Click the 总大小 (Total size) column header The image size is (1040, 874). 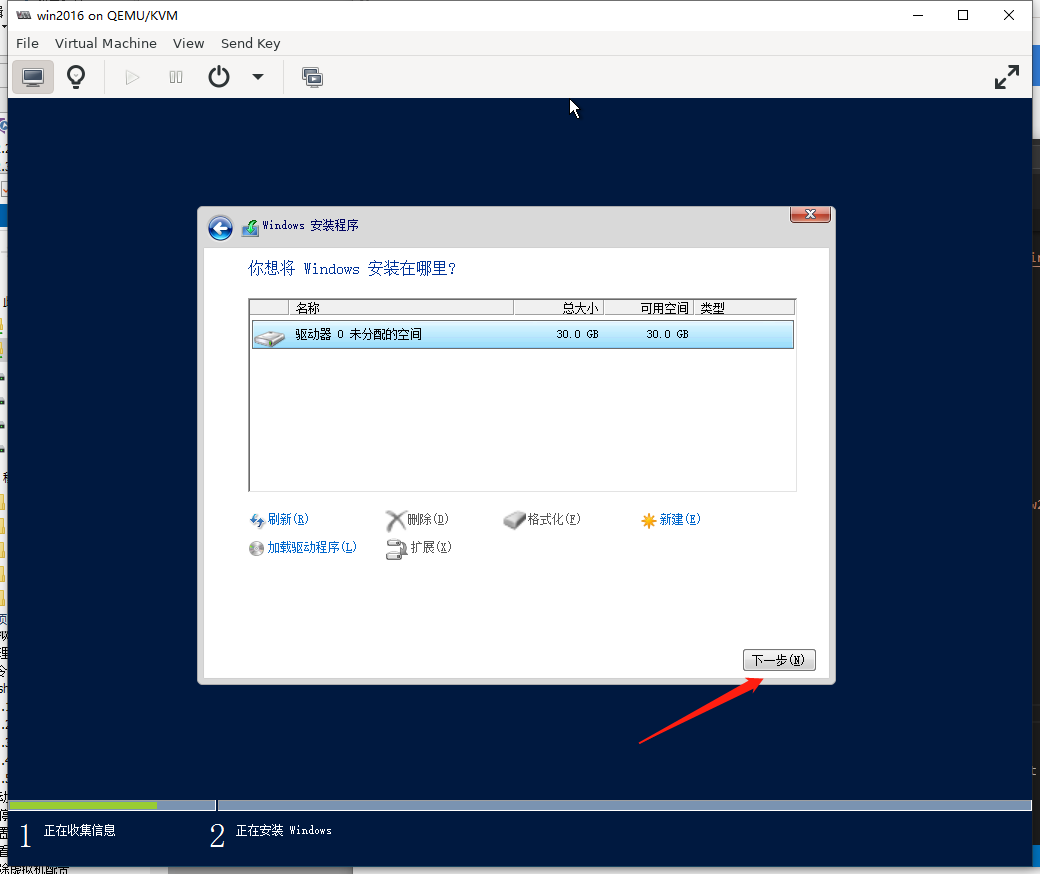558,308
